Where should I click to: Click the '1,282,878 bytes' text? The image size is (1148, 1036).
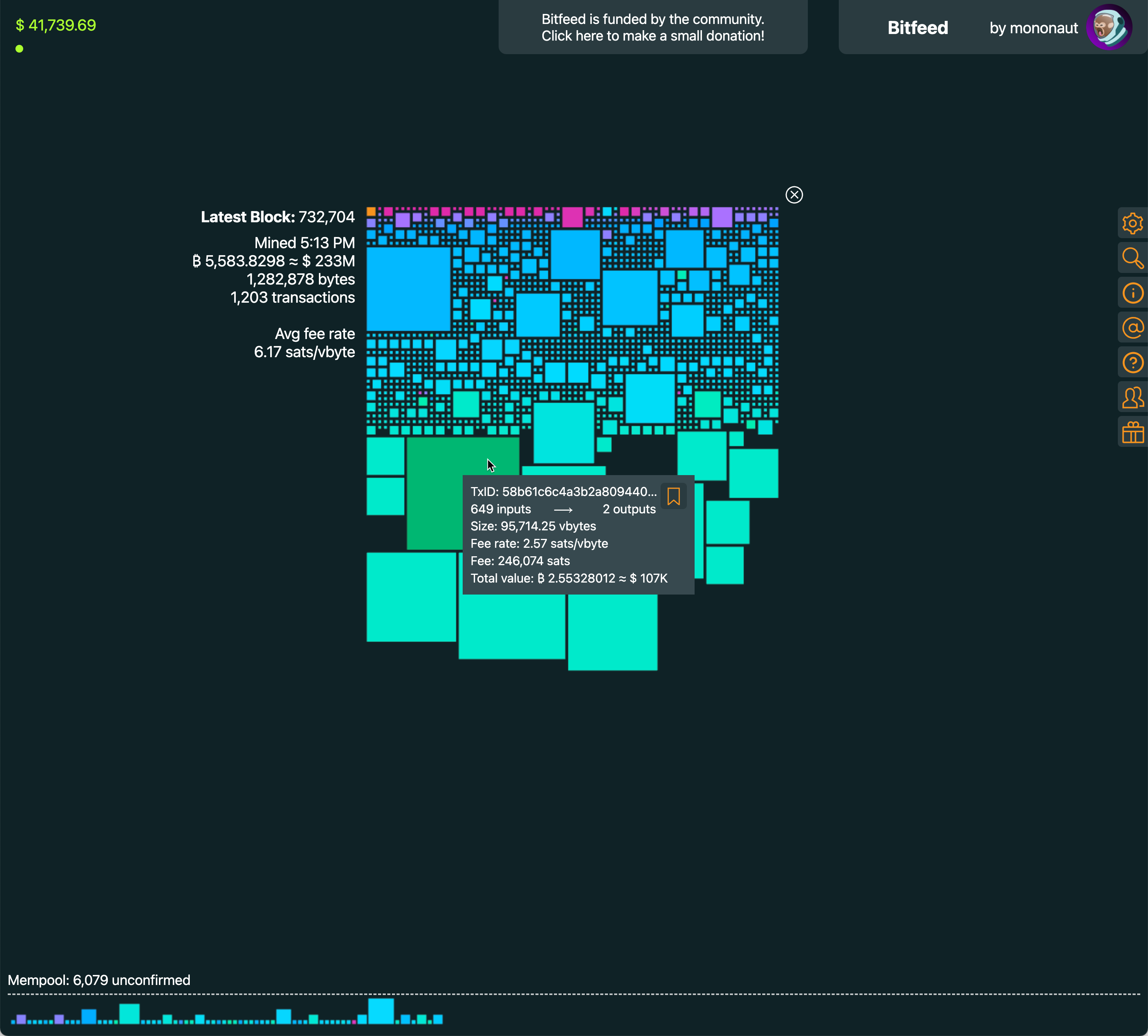click(x=300, y=279)
